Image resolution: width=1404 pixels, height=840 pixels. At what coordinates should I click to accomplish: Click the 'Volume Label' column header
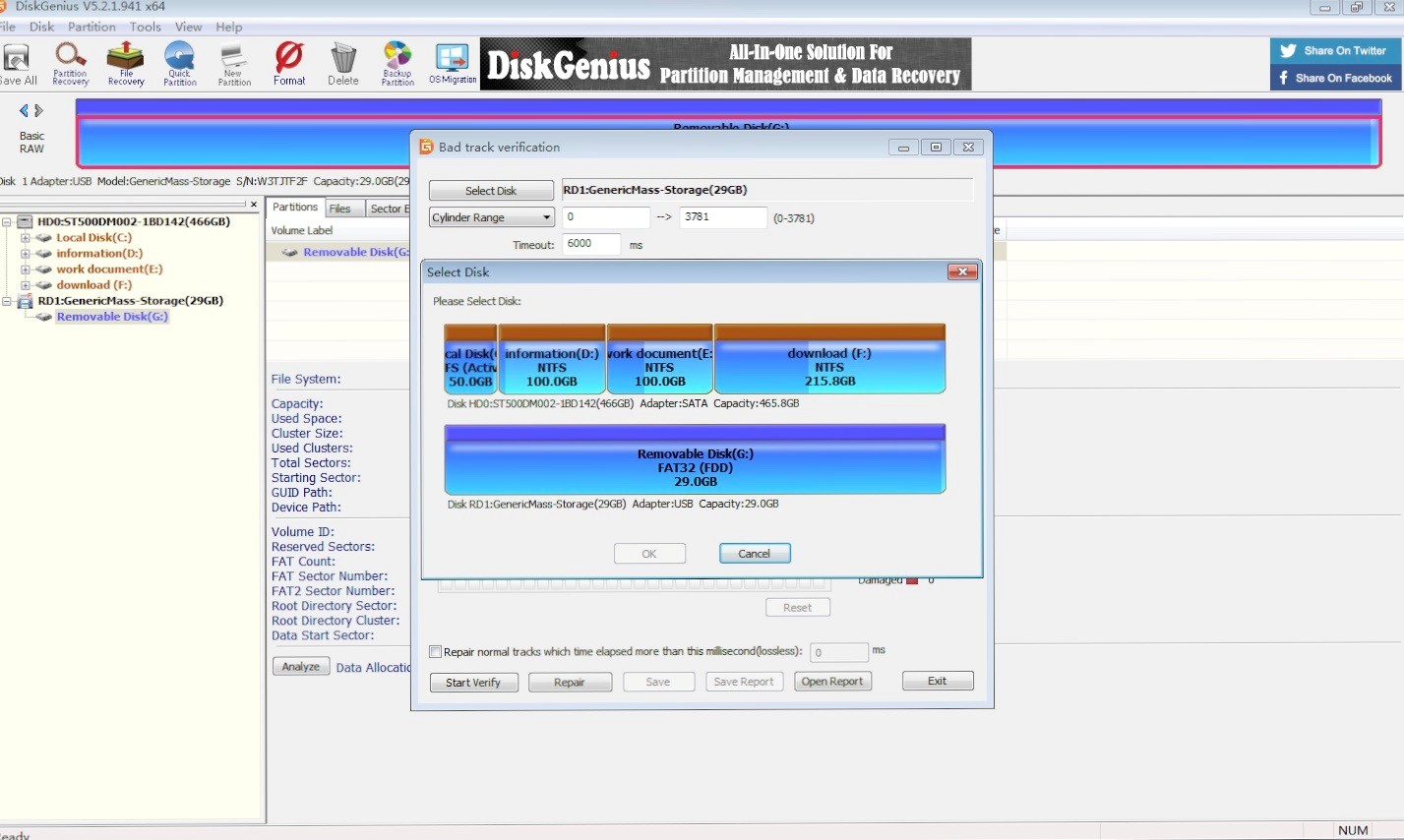302,231
